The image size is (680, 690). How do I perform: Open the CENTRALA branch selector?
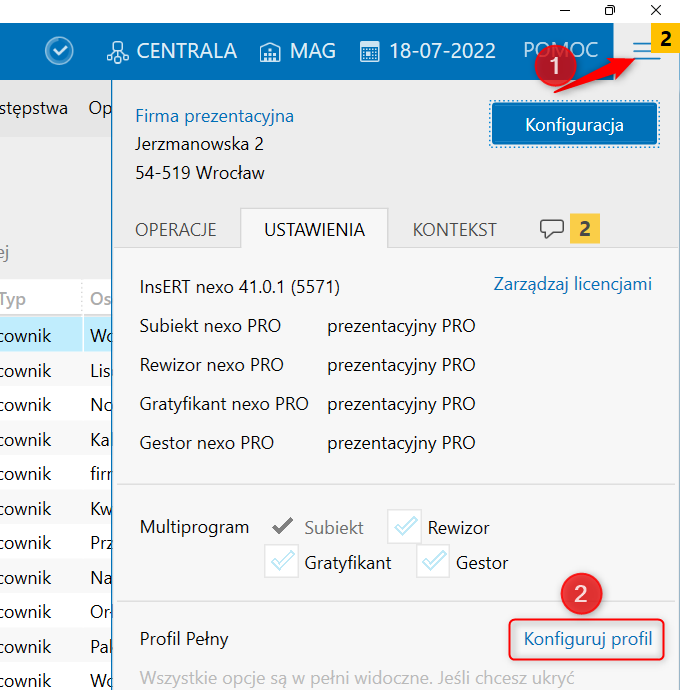point(172,51)
